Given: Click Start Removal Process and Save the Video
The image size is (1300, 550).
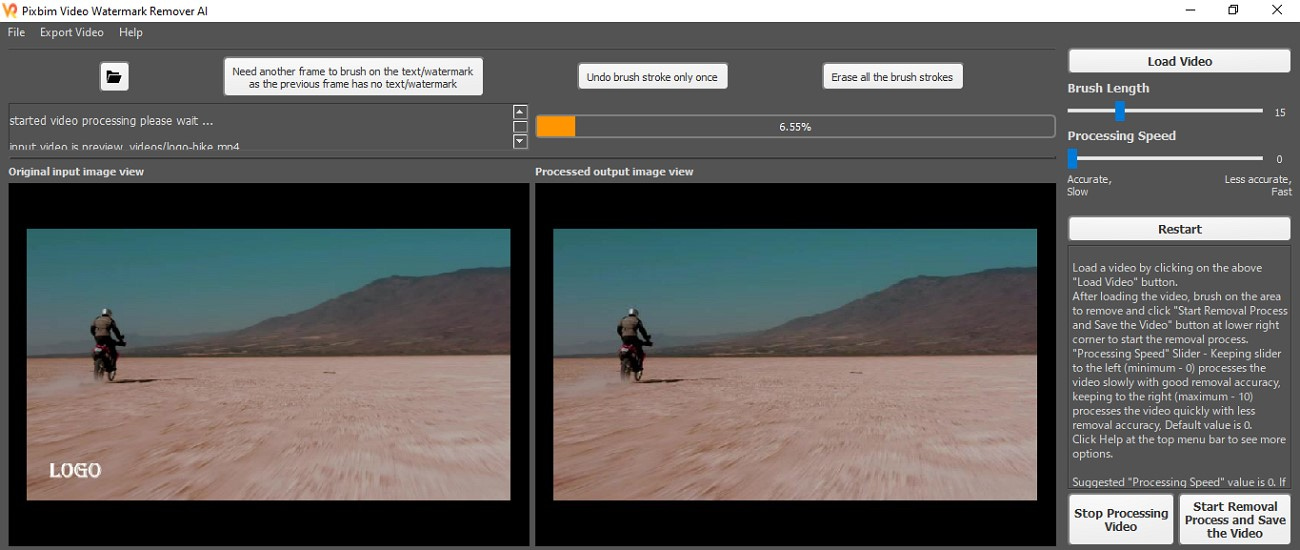Looking at the screenshot, I should [1235, 520].
